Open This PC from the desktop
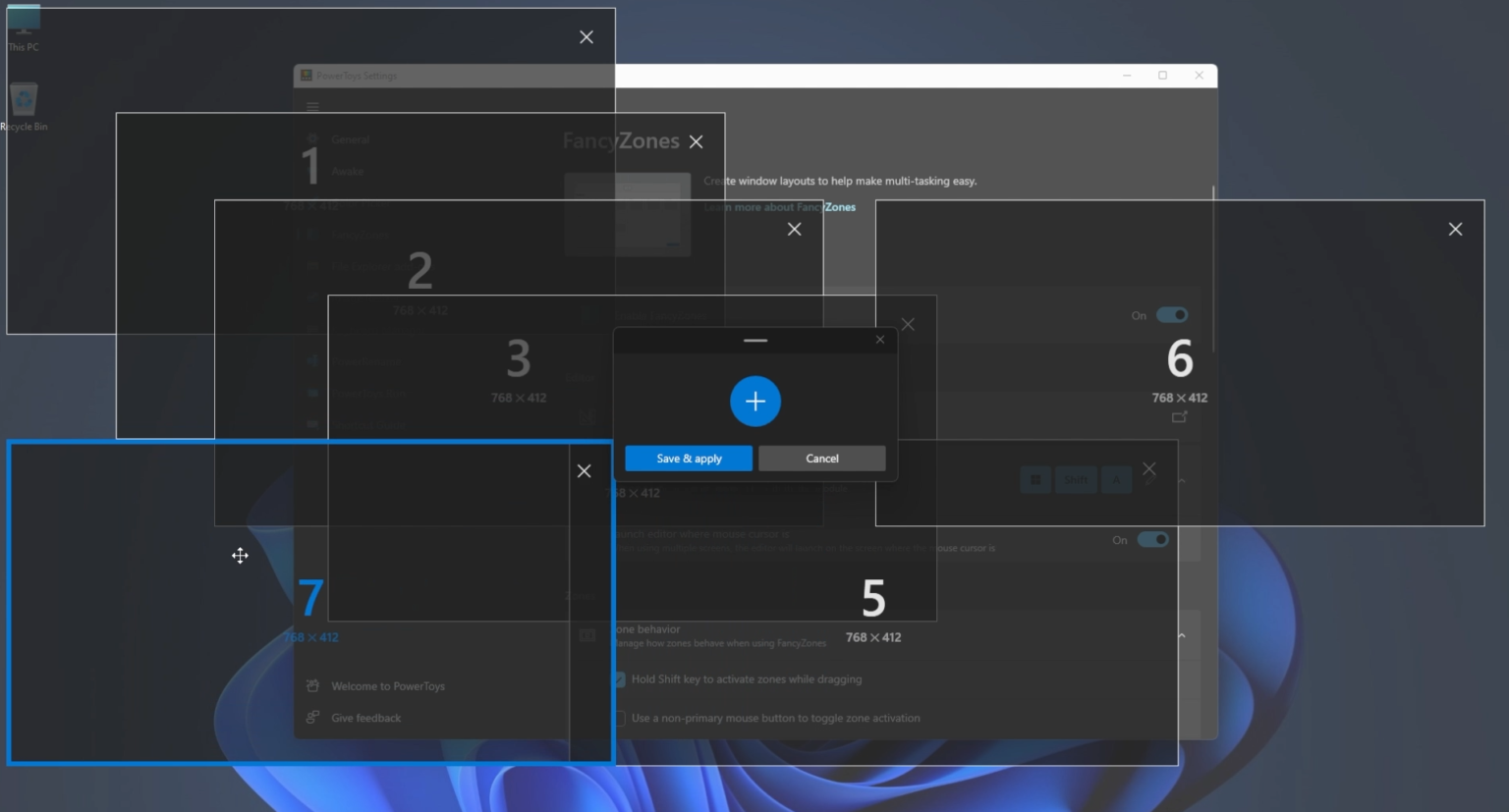This screenshot has width=1509, height=812. point(22,25)
